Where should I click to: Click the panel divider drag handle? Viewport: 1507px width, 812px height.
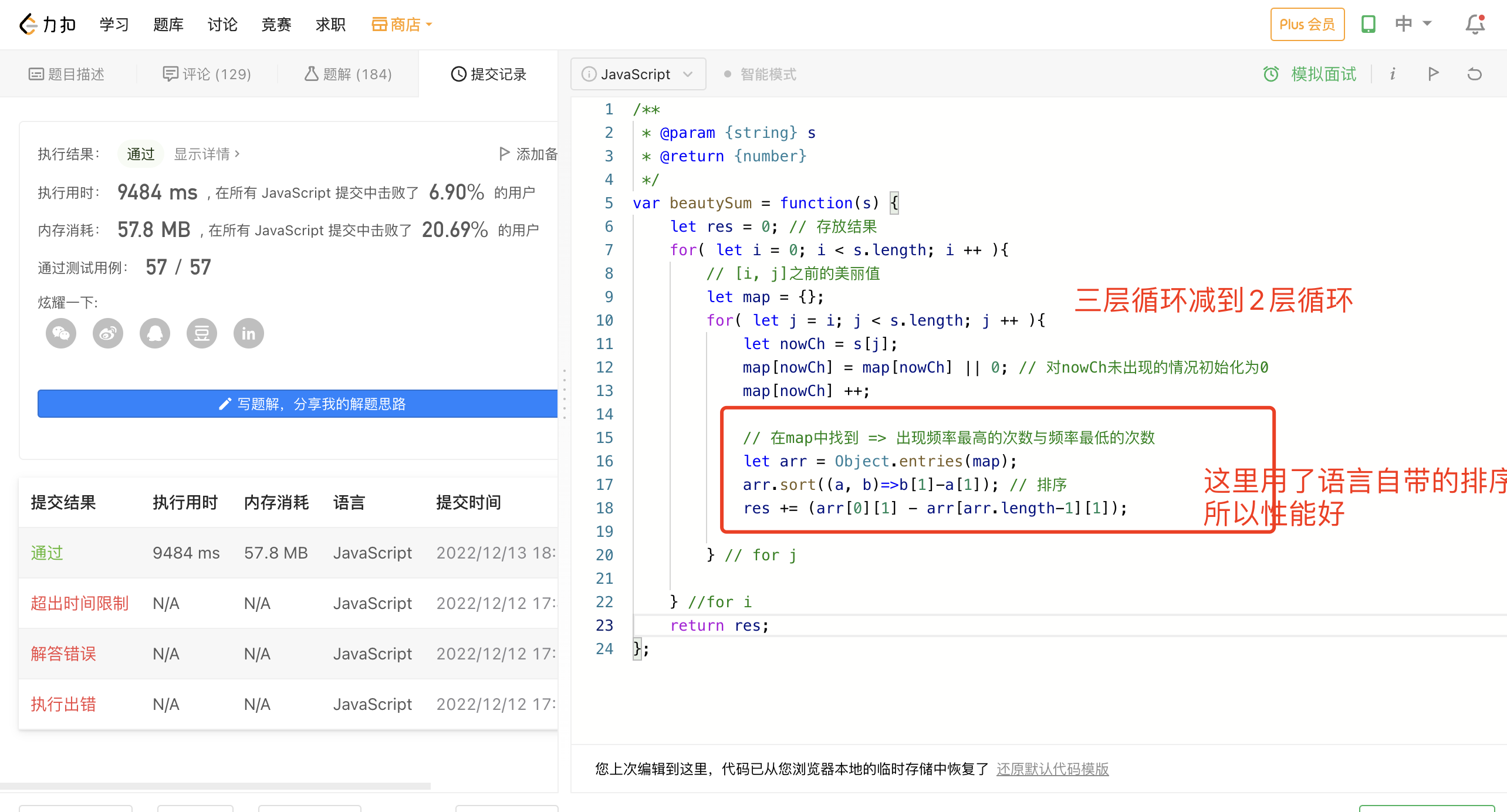pos(565,394)
